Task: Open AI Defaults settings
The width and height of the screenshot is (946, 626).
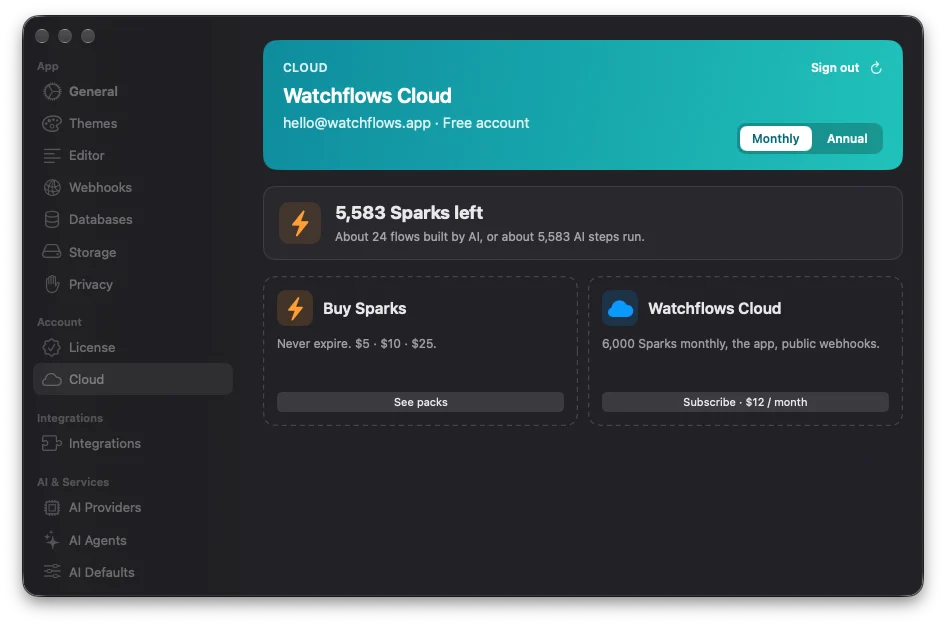Action: click(133, 572)
